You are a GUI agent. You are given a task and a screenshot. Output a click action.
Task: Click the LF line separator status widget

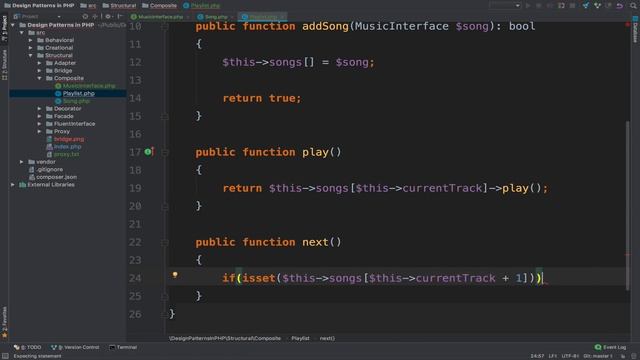pos(553,356)
